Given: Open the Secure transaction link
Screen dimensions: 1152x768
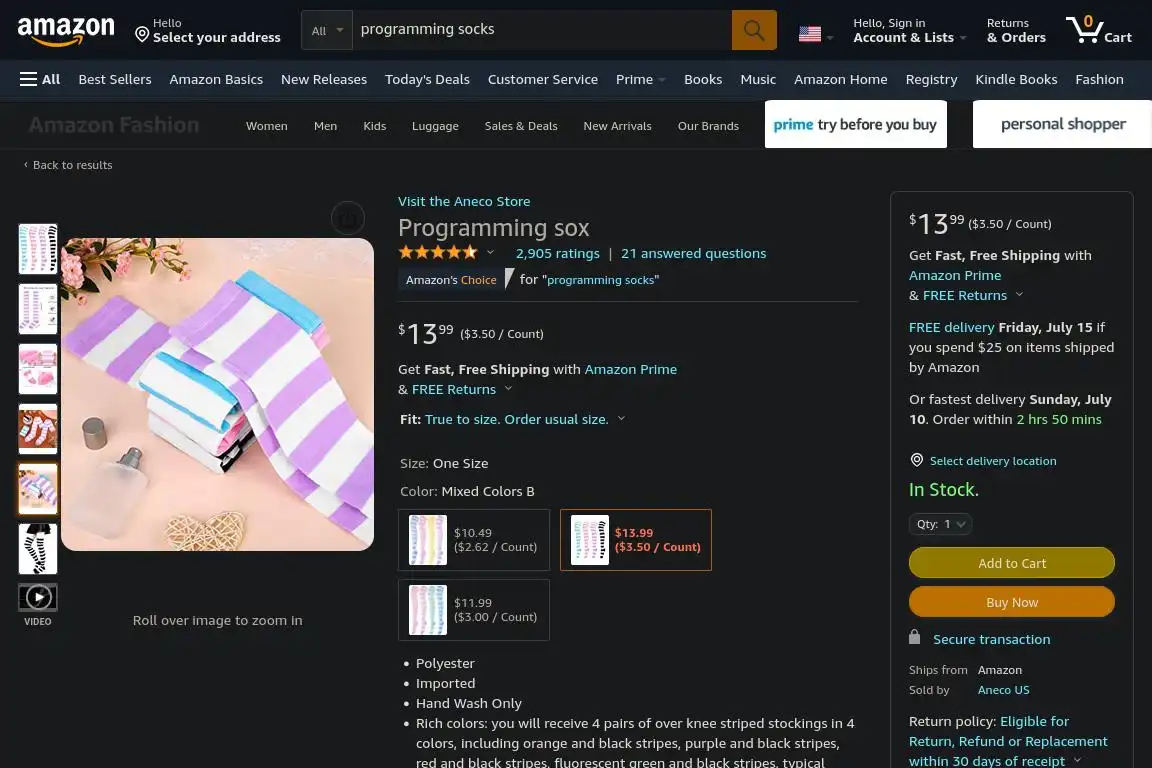Looking at the screenshot, I should click(991, 639).
